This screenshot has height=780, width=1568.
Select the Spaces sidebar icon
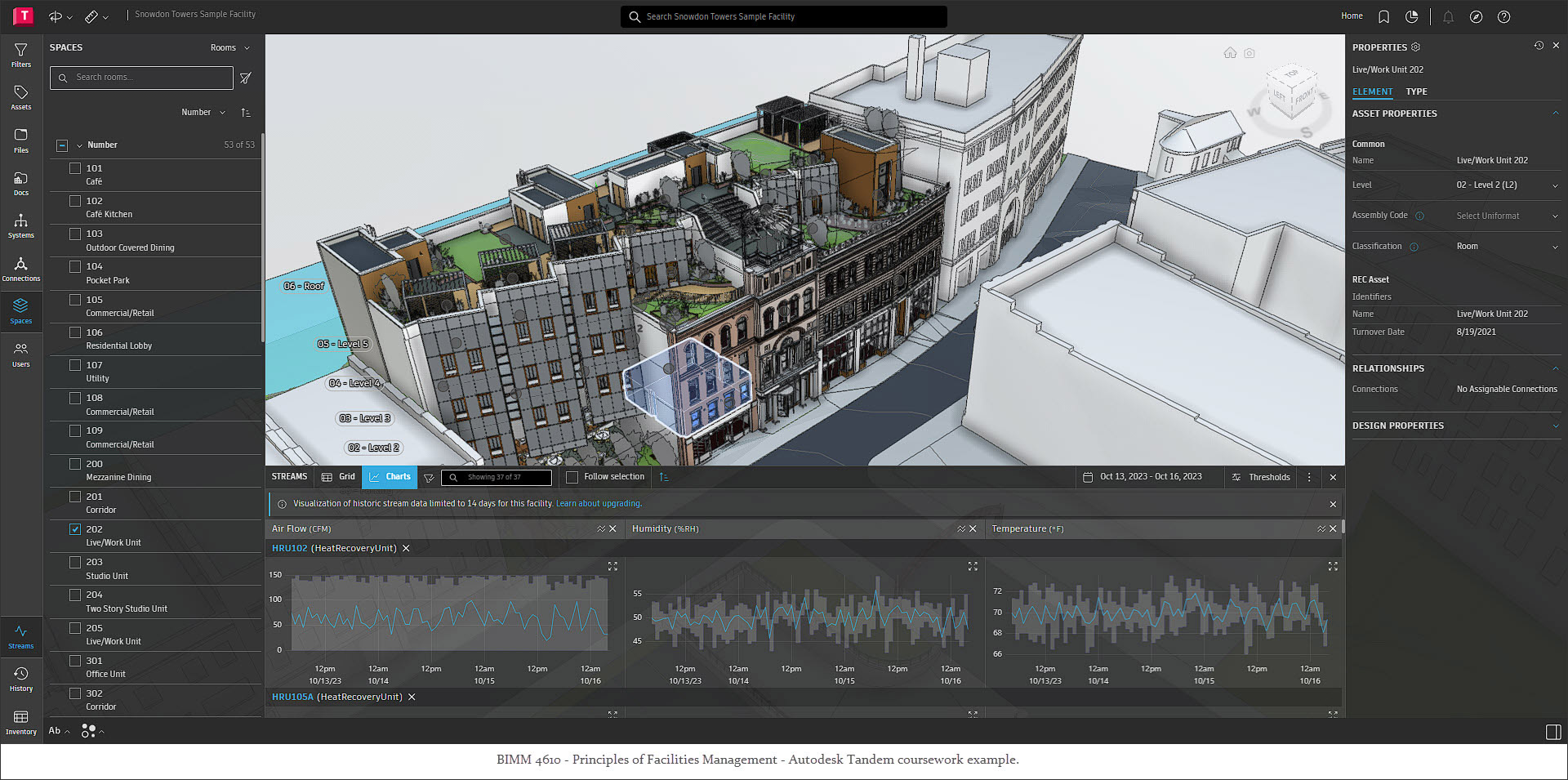[x=21, y=311]
